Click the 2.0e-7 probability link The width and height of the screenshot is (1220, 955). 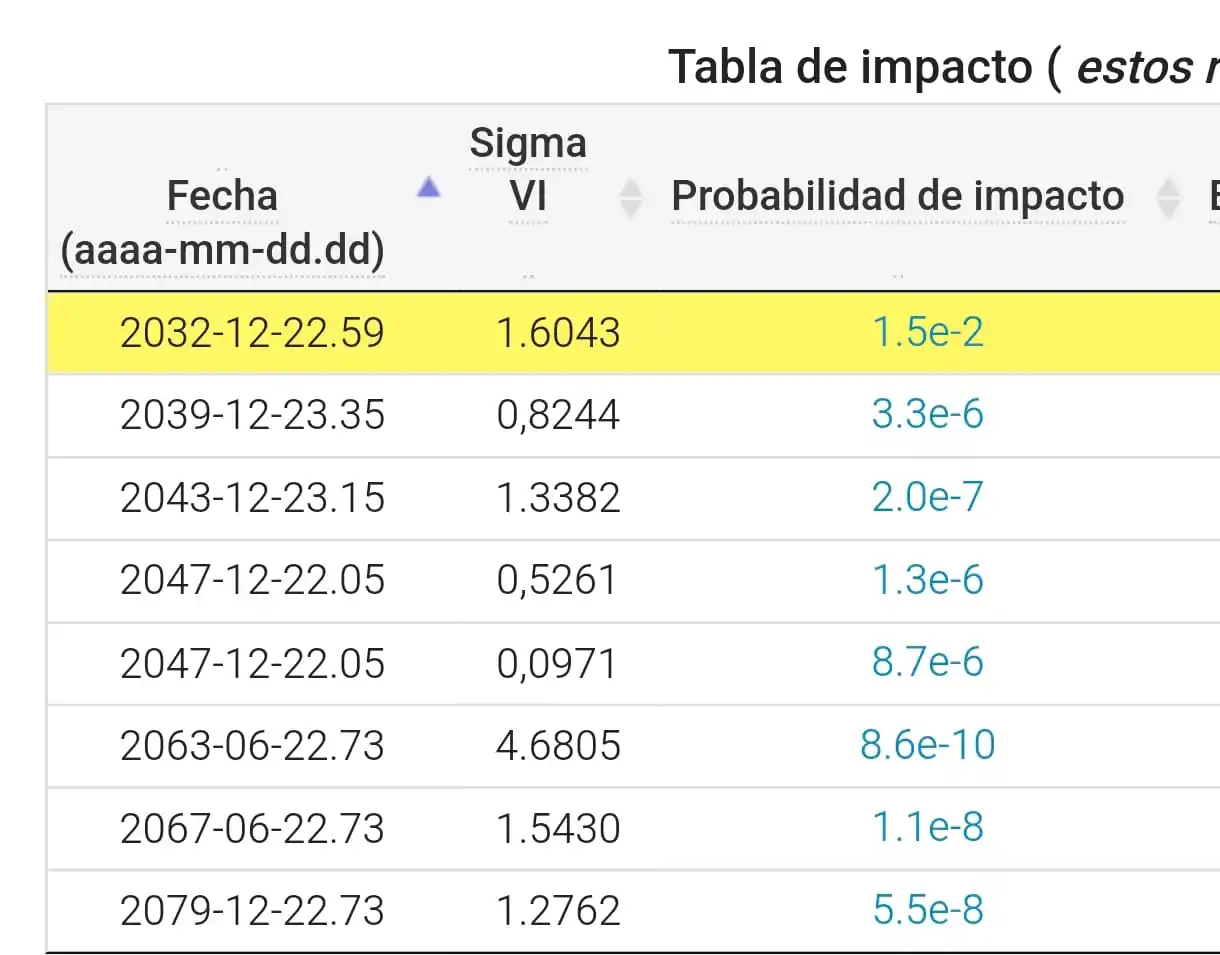pos(928,497)
